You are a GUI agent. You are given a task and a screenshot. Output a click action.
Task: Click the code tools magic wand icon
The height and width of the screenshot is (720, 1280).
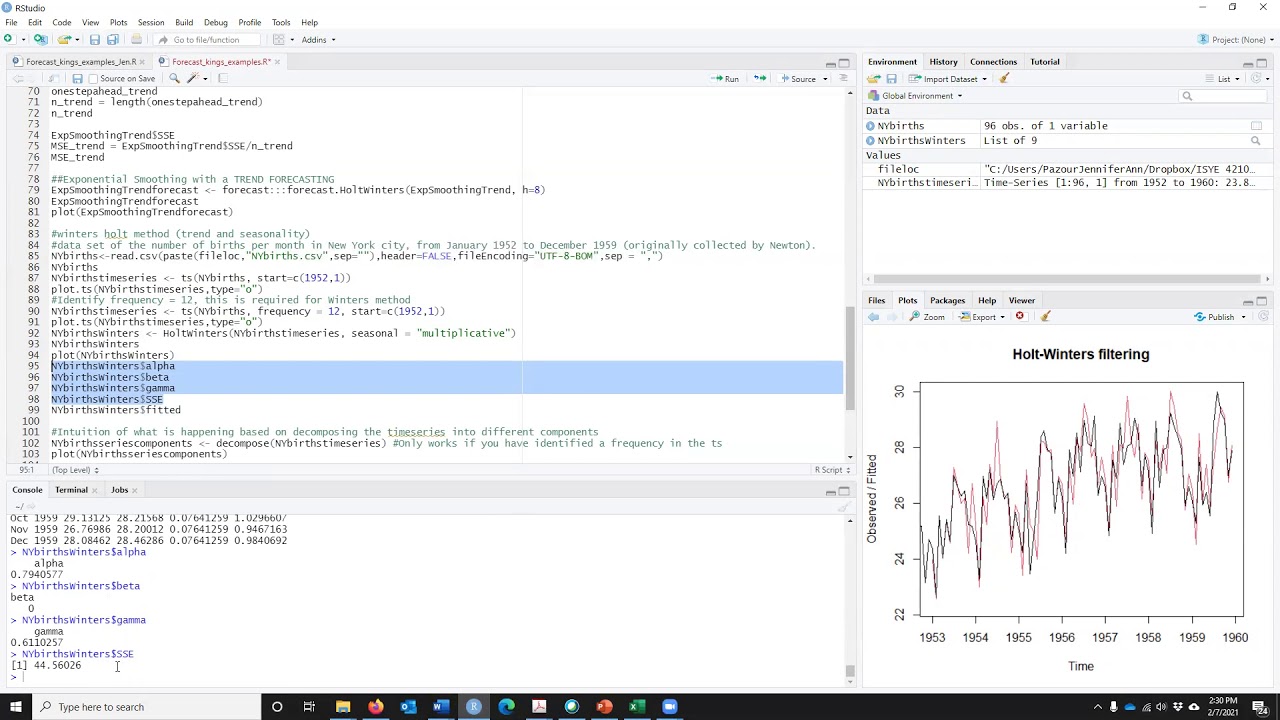194,78
